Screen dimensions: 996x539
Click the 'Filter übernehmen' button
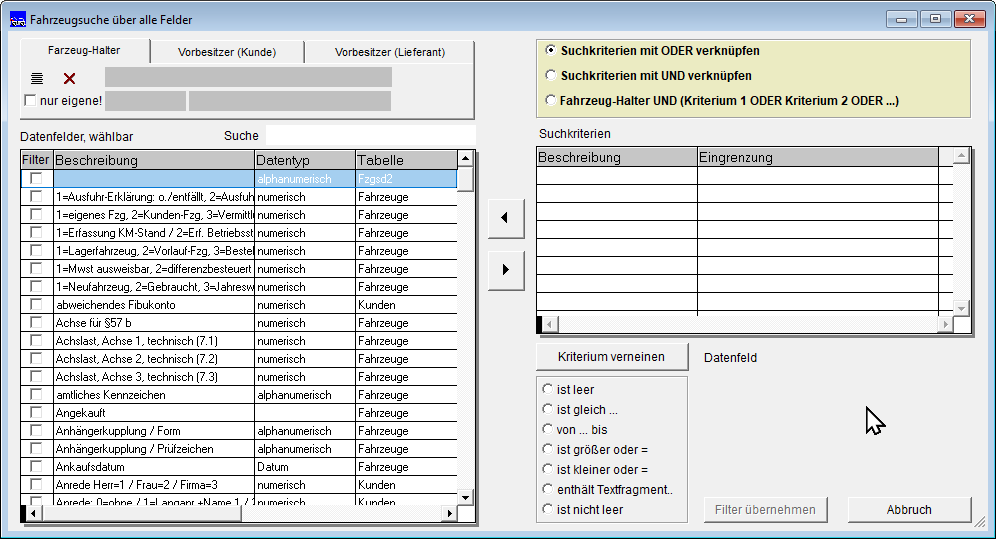765,509
